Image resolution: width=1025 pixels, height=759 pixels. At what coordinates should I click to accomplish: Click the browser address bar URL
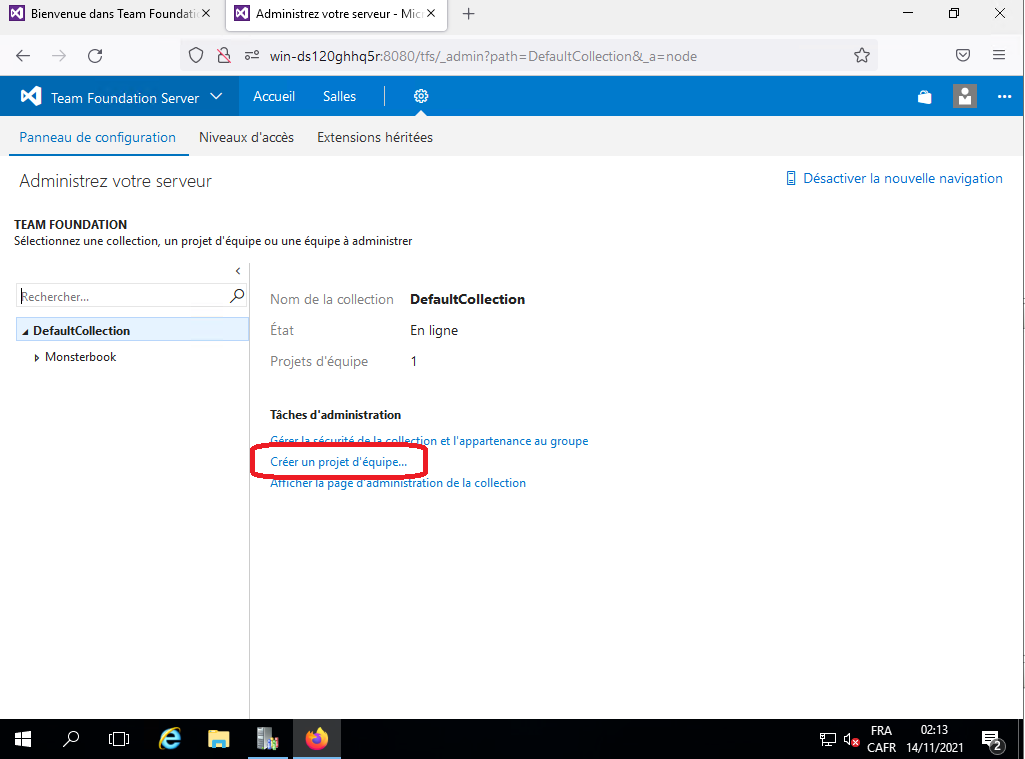[x=483, y=56]
